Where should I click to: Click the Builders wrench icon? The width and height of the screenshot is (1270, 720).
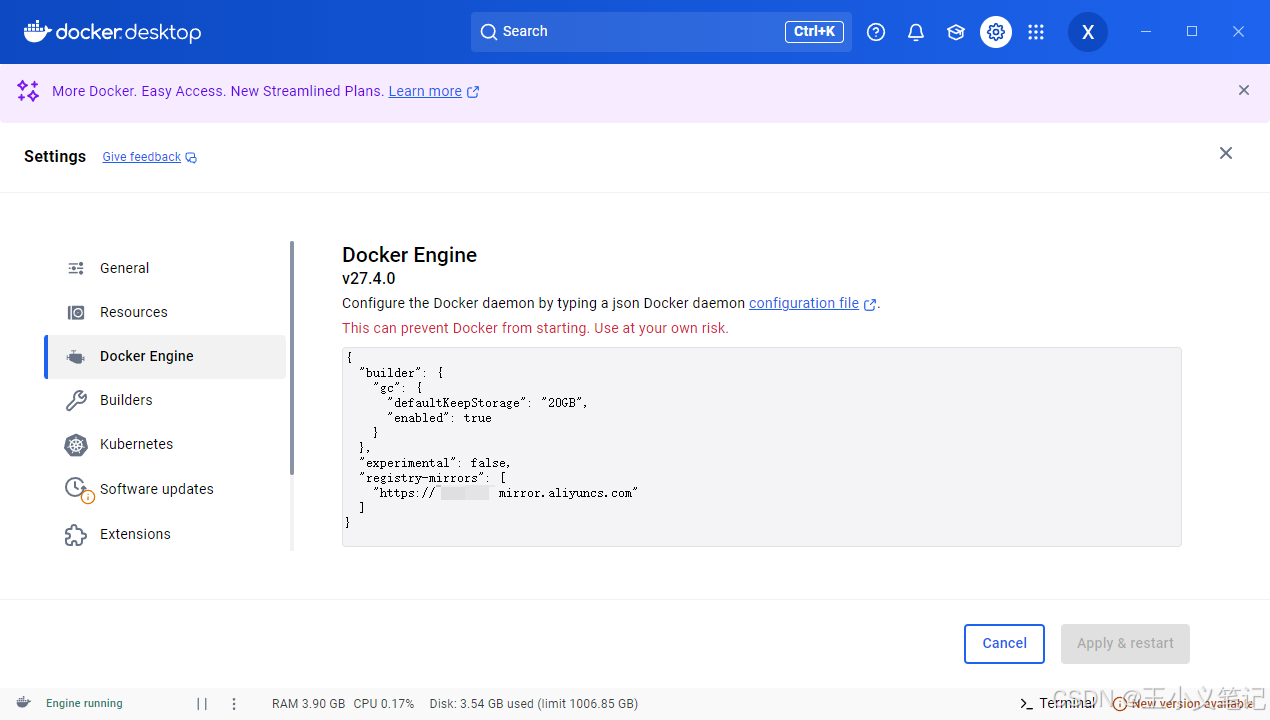(x=76, y=400)
